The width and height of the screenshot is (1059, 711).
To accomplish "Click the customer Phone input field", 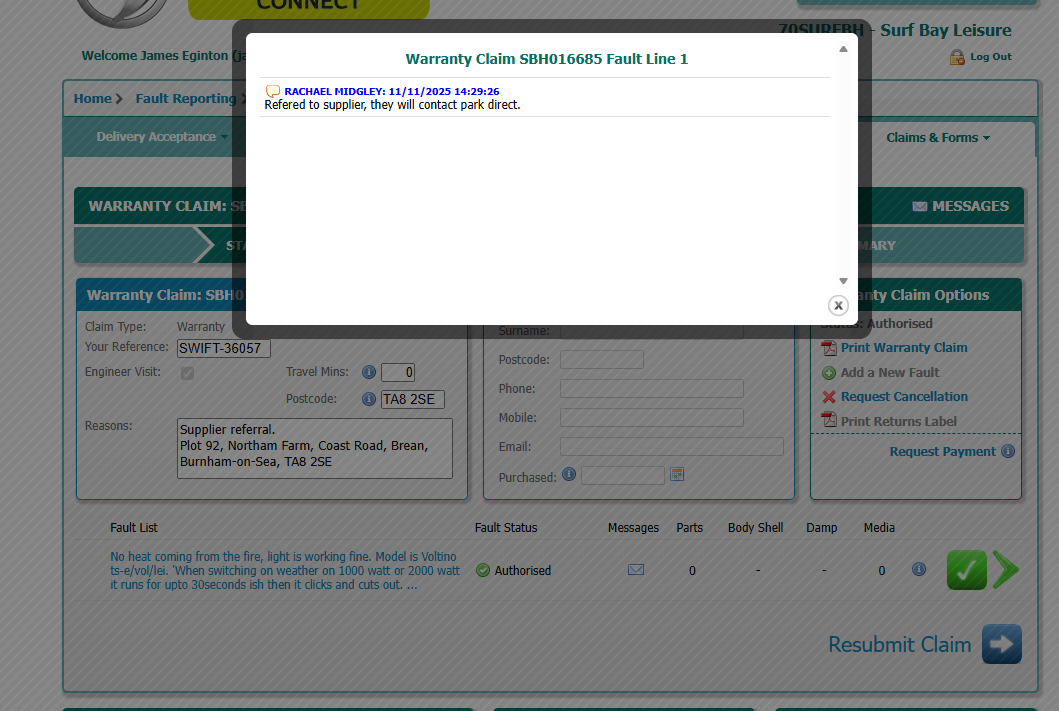I will (652, 388).
